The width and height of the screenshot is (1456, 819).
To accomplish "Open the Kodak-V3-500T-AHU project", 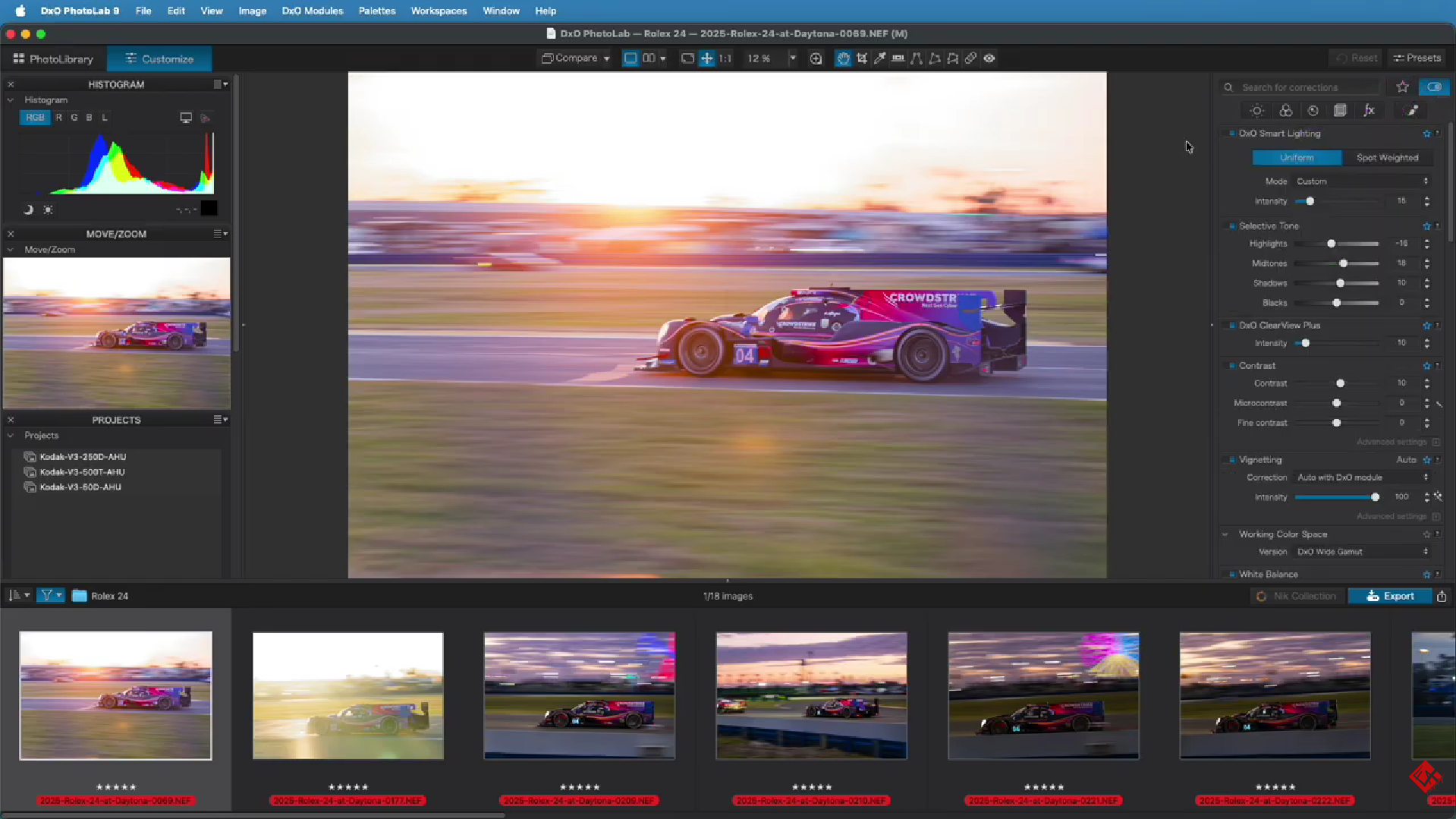I will tap(82, 472).
